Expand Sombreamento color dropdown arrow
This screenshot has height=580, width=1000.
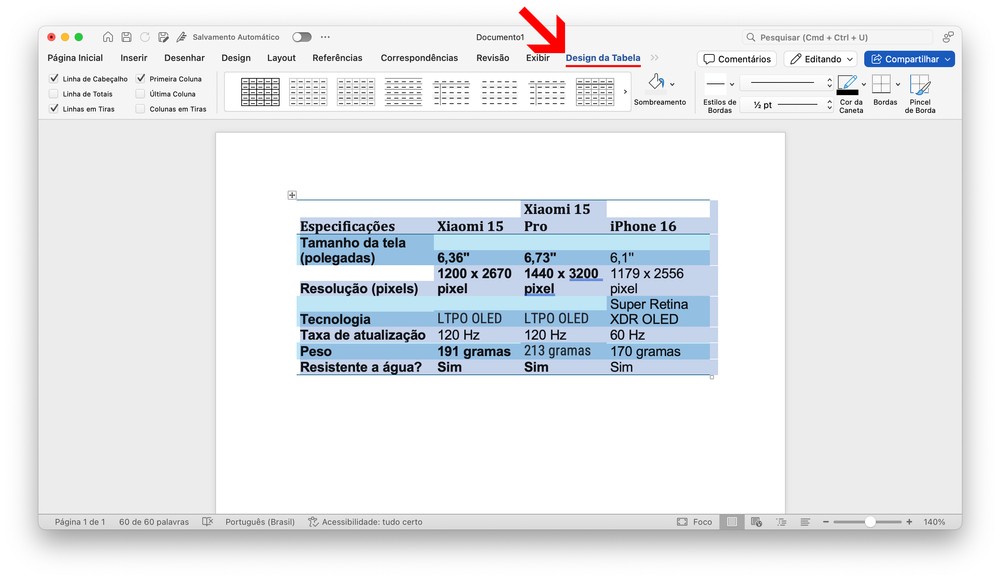(672, 84)
